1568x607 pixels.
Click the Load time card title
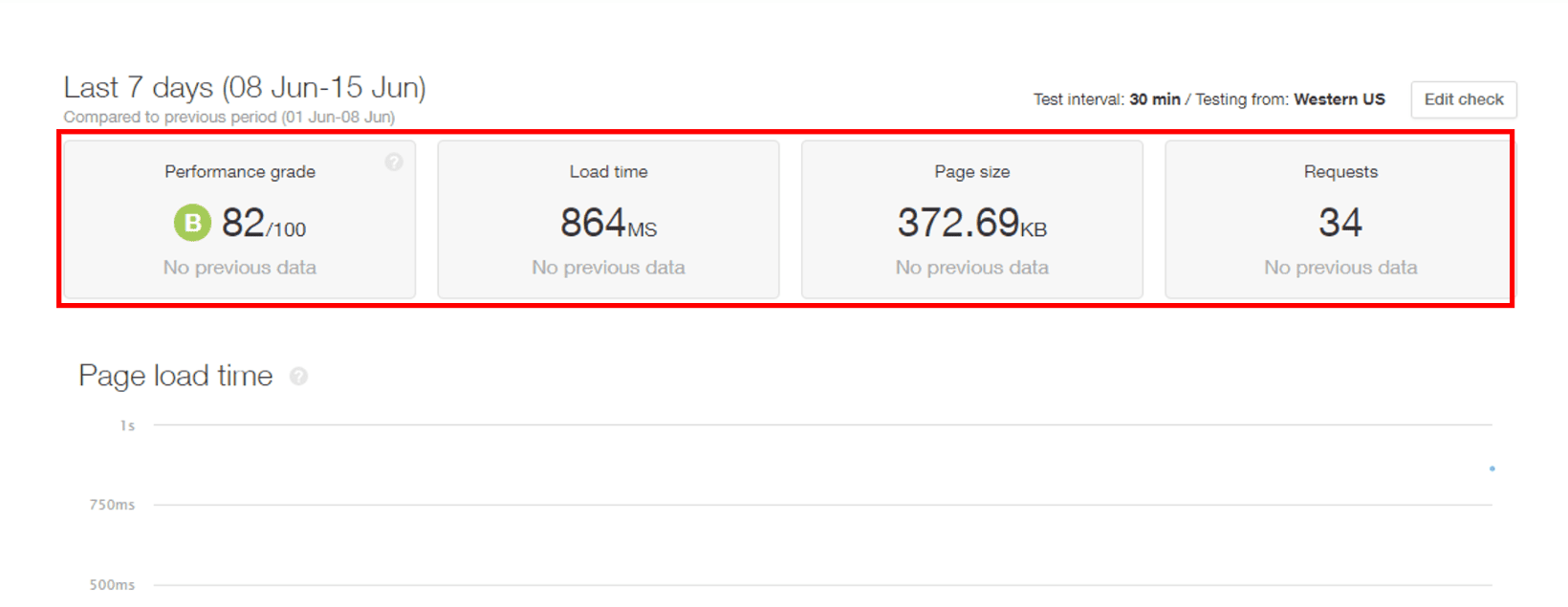coord(608,172)
